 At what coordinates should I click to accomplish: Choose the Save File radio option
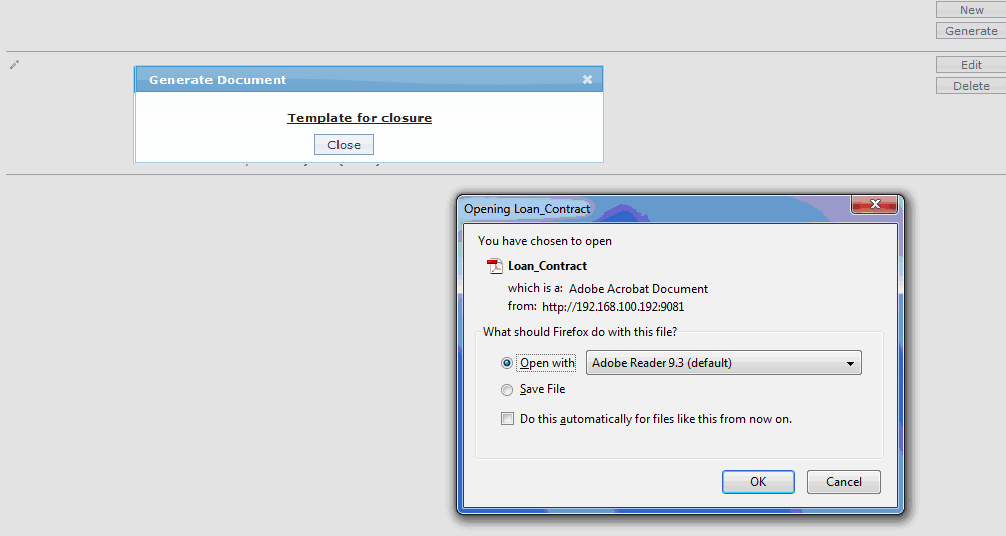coord(507,389)
